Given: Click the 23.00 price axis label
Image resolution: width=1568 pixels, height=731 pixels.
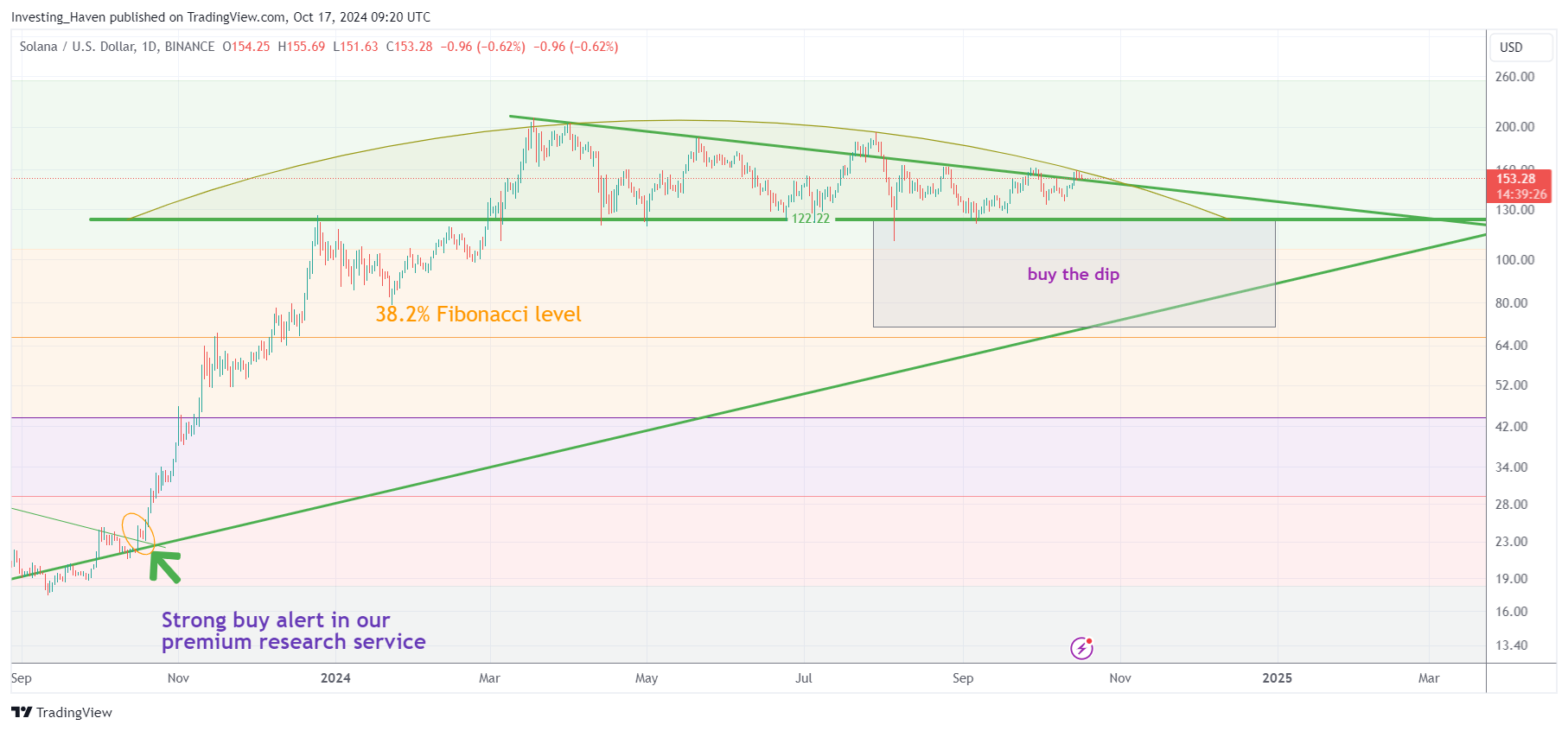Looking at the screenshot, I should point(1512,542).
